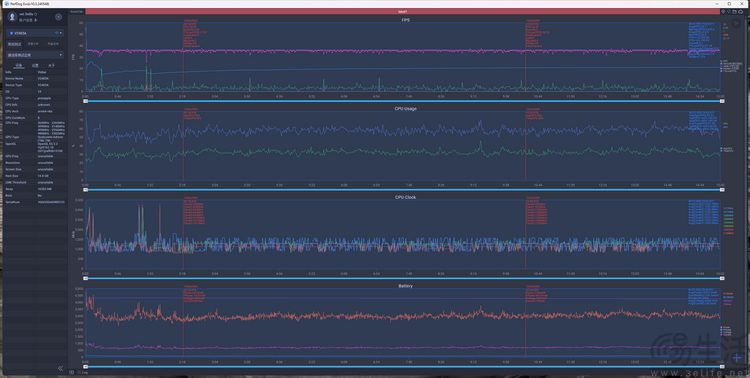Screen dimensions: 750x378
Task: Click the icon left of the Log checkbox
Action: (71, 372)
